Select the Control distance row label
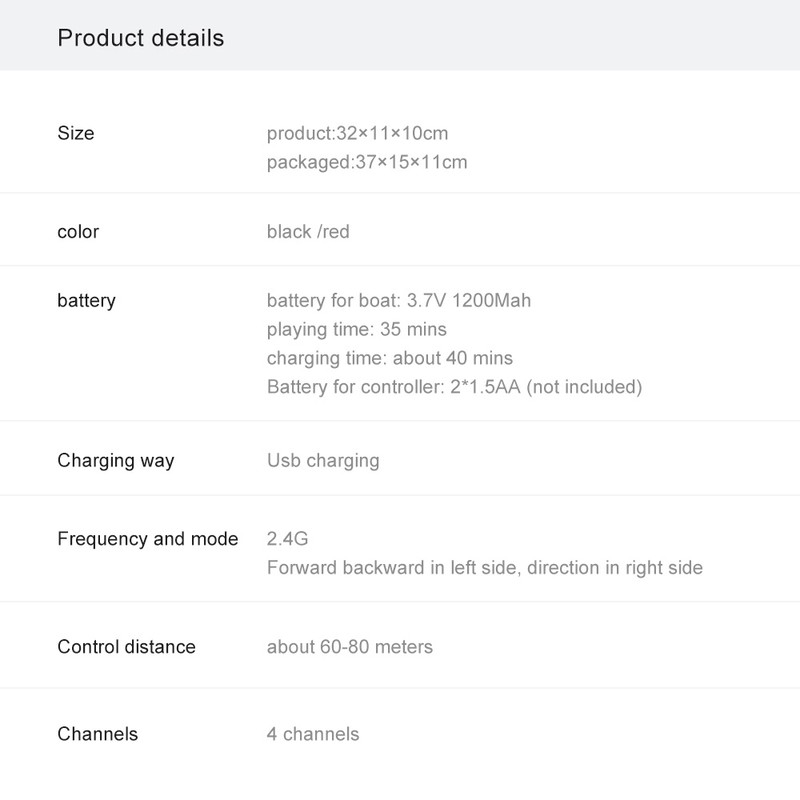800x800 pixels. pyautogui.click(x=126, y=647)
